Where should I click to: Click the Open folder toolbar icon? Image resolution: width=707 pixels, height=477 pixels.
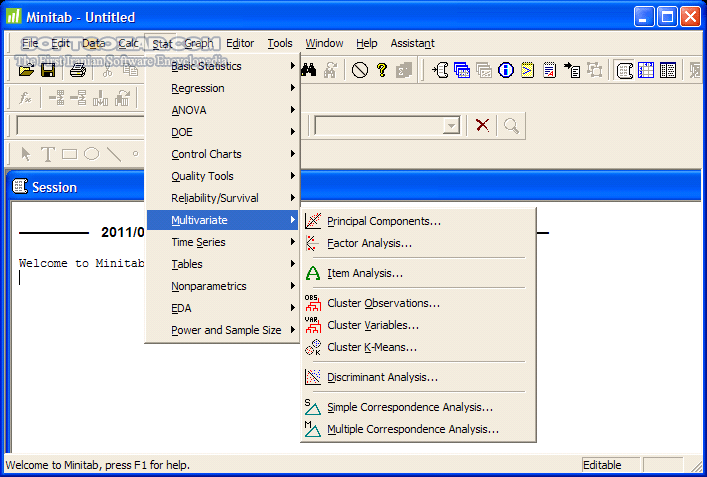[26, 70]
